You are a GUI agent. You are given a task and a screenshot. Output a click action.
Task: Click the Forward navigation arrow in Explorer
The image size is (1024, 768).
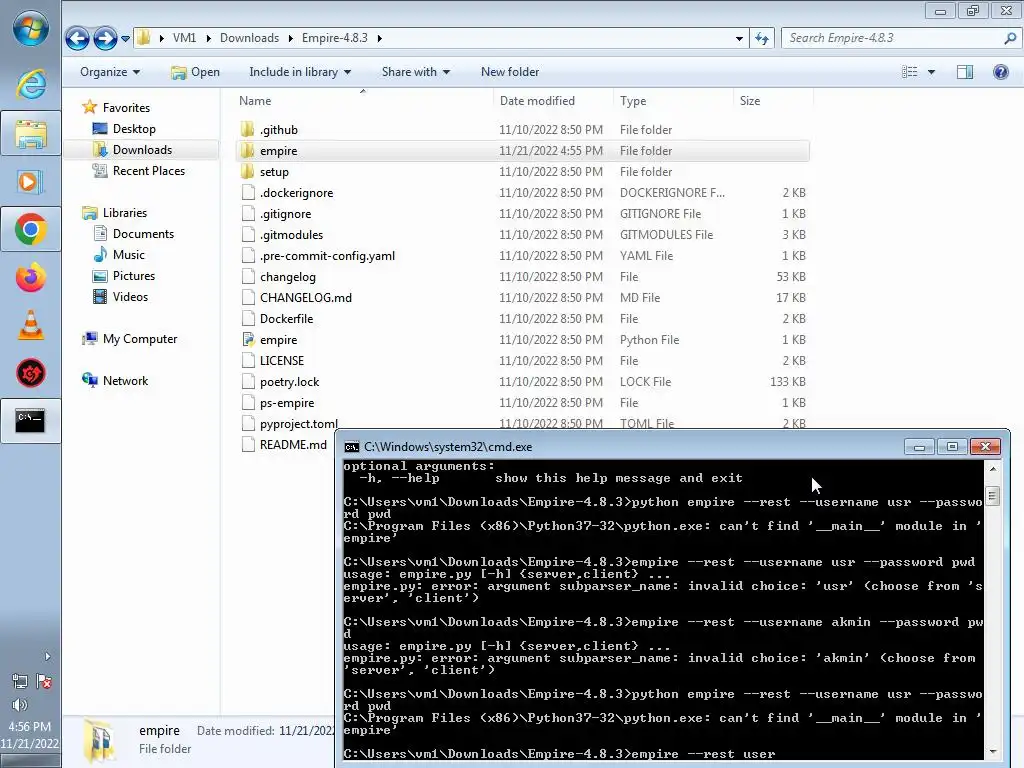(x=104, y=39)
